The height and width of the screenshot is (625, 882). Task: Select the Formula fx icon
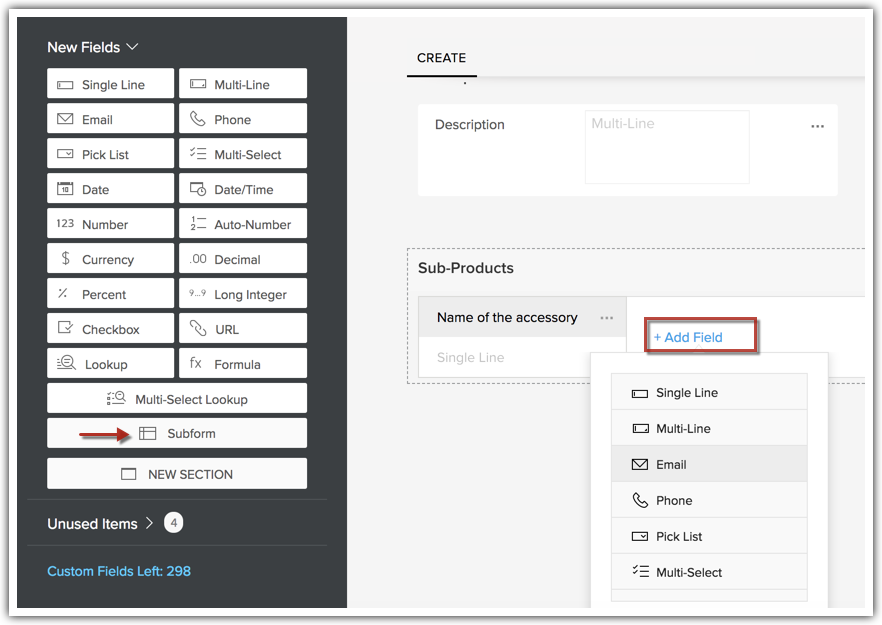point(196,364)
